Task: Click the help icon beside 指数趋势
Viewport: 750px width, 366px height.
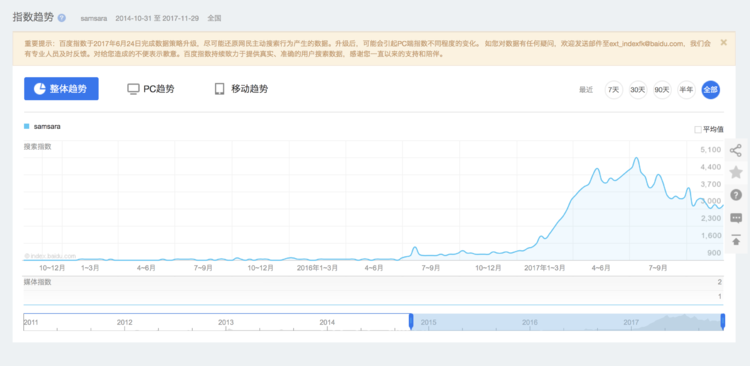Action: pyautogui.click(x=62, y=18)
